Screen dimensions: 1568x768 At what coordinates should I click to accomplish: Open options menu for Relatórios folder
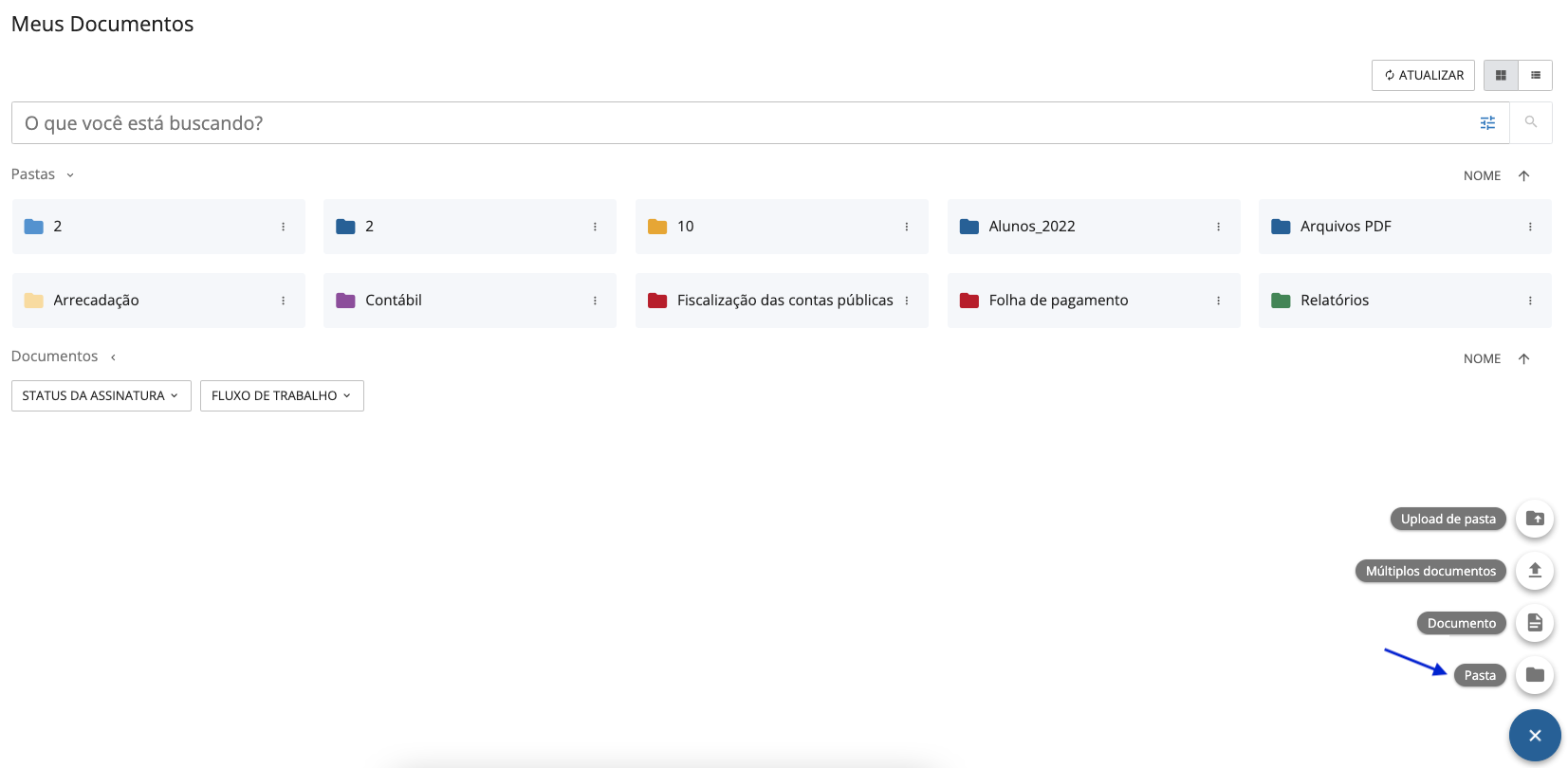tap(1530, 301)
